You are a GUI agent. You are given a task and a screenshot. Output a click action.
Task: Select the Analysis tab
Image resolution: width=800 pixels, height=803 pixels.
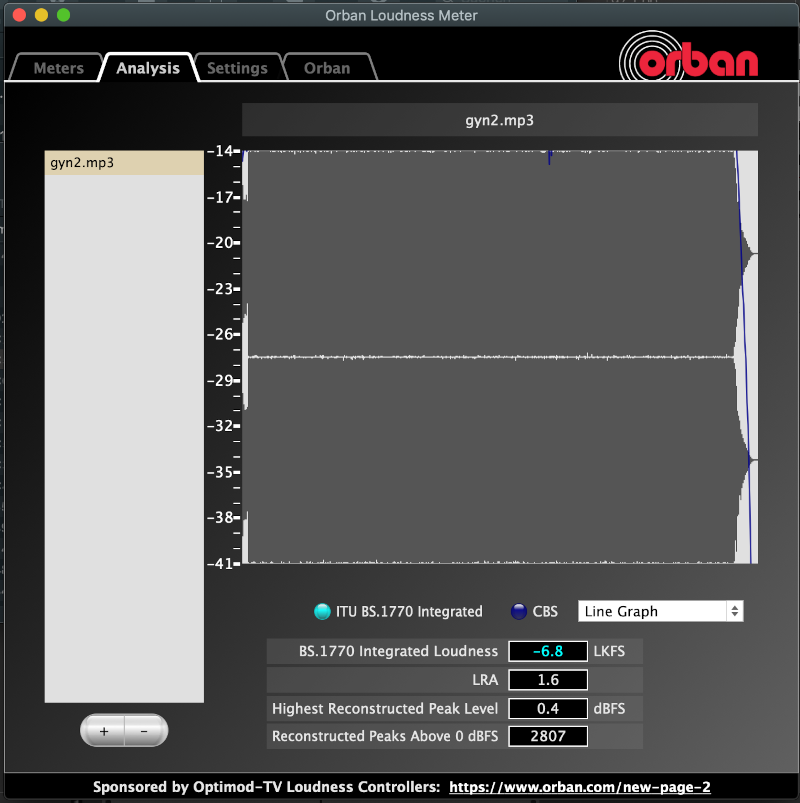point(148,68)
